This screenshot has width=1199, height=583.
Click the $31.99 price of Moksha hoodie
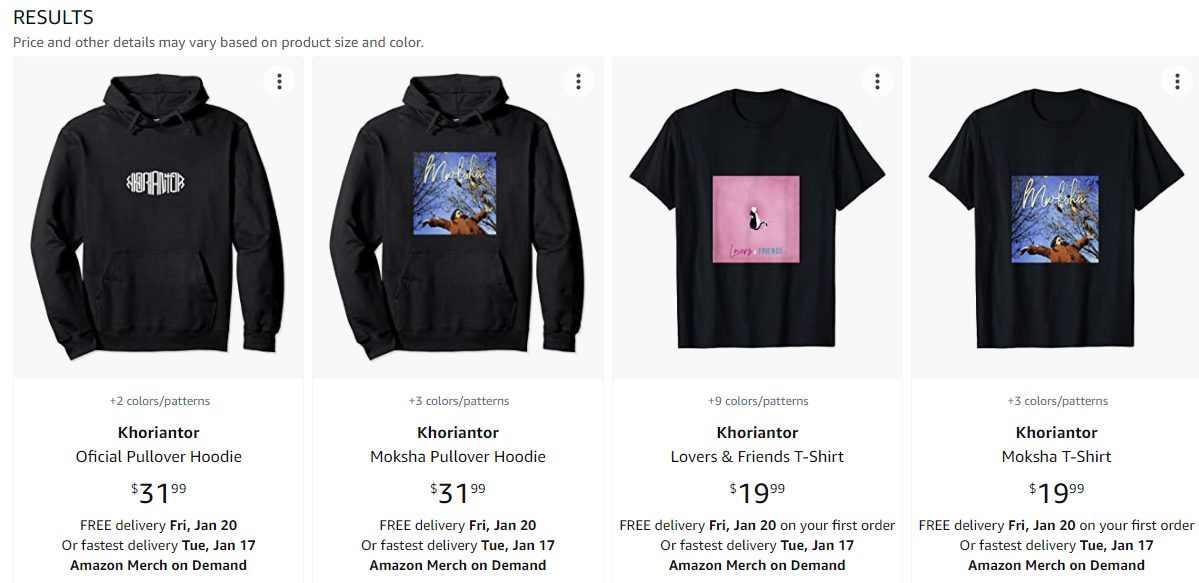pos(457,493)
